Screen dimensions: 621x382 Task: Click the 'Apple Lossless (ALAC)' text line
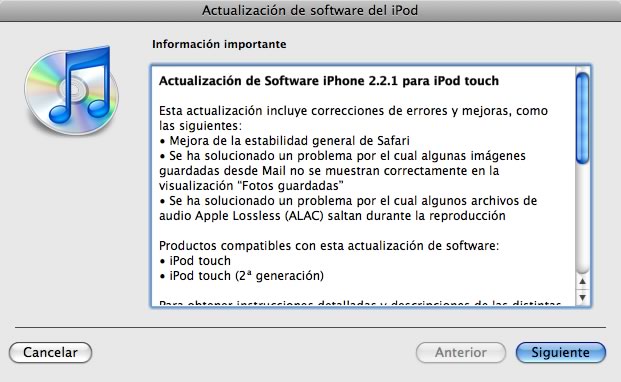click(x=332, y=216)
